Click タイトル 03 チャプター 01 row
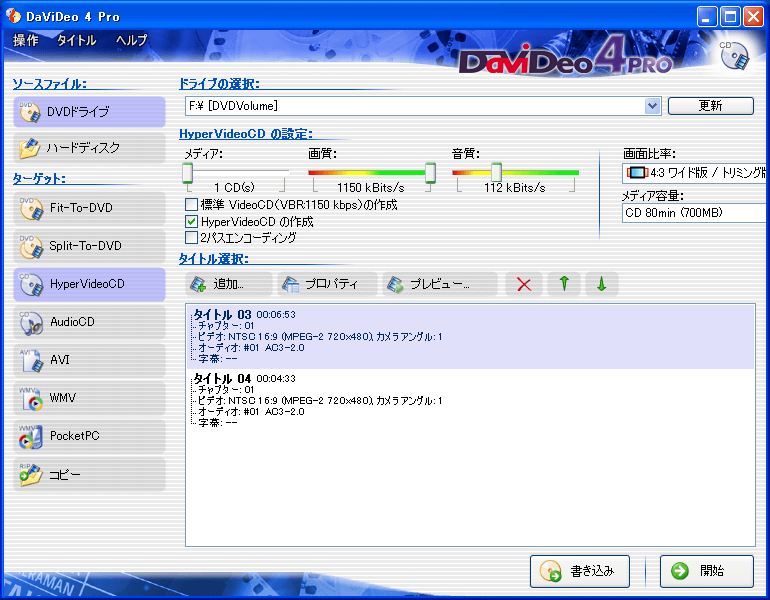 pos(225,326)
